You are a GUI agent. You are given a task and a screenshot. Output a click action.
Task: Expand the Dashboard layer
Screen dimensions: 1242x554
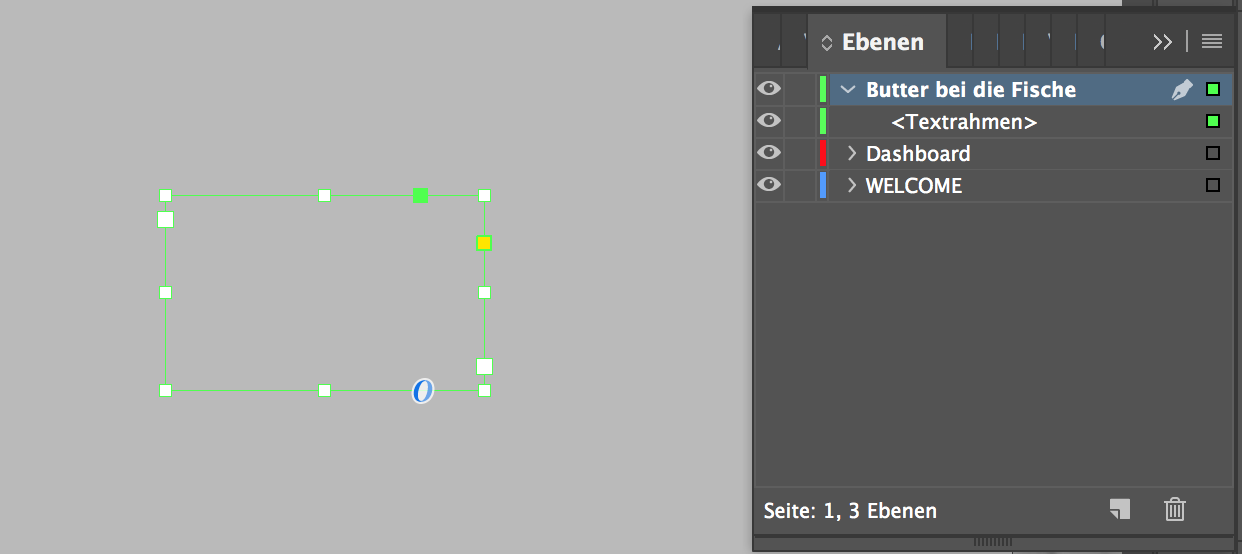click(852, 154)
